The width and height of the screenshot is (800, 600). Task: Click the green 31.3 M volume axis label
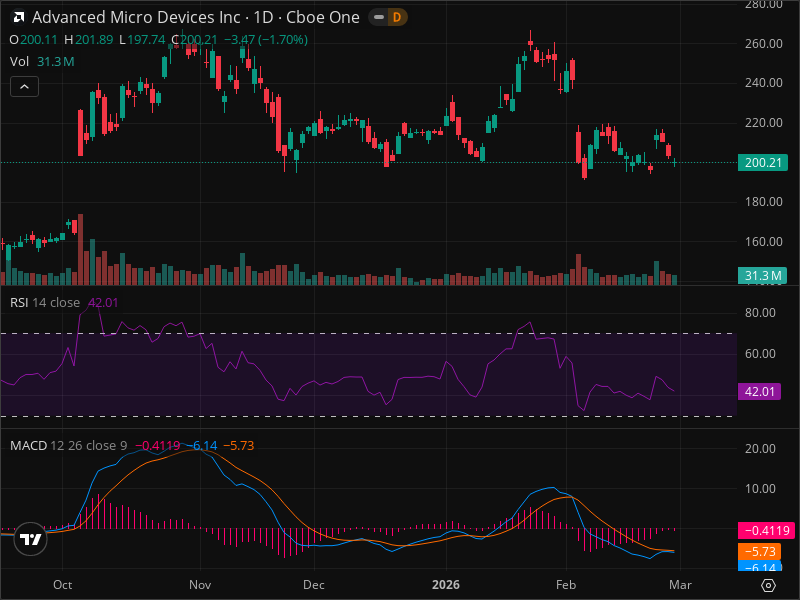(x=762, y=276)
